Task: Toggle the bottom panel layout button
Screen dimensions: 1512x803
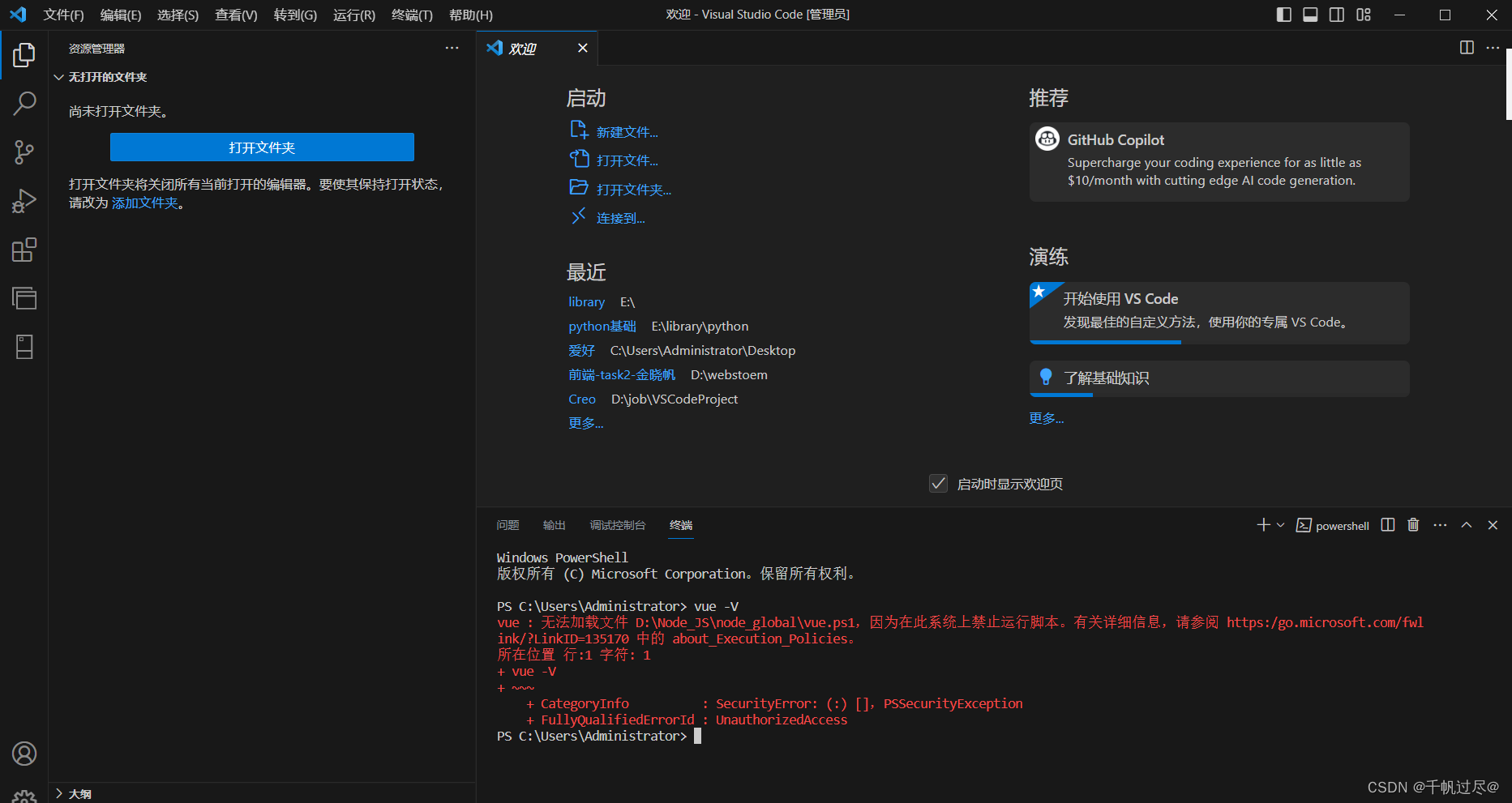Action: pyautogui.click(x=1310, y=15)
